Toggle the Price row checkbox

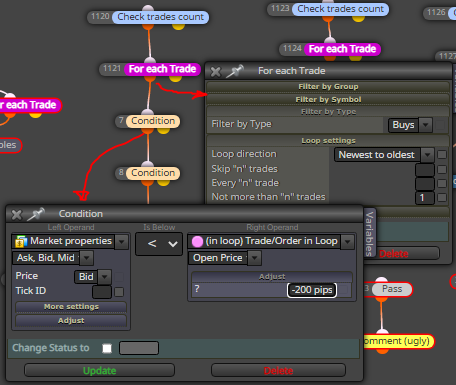tap(119, 277)
